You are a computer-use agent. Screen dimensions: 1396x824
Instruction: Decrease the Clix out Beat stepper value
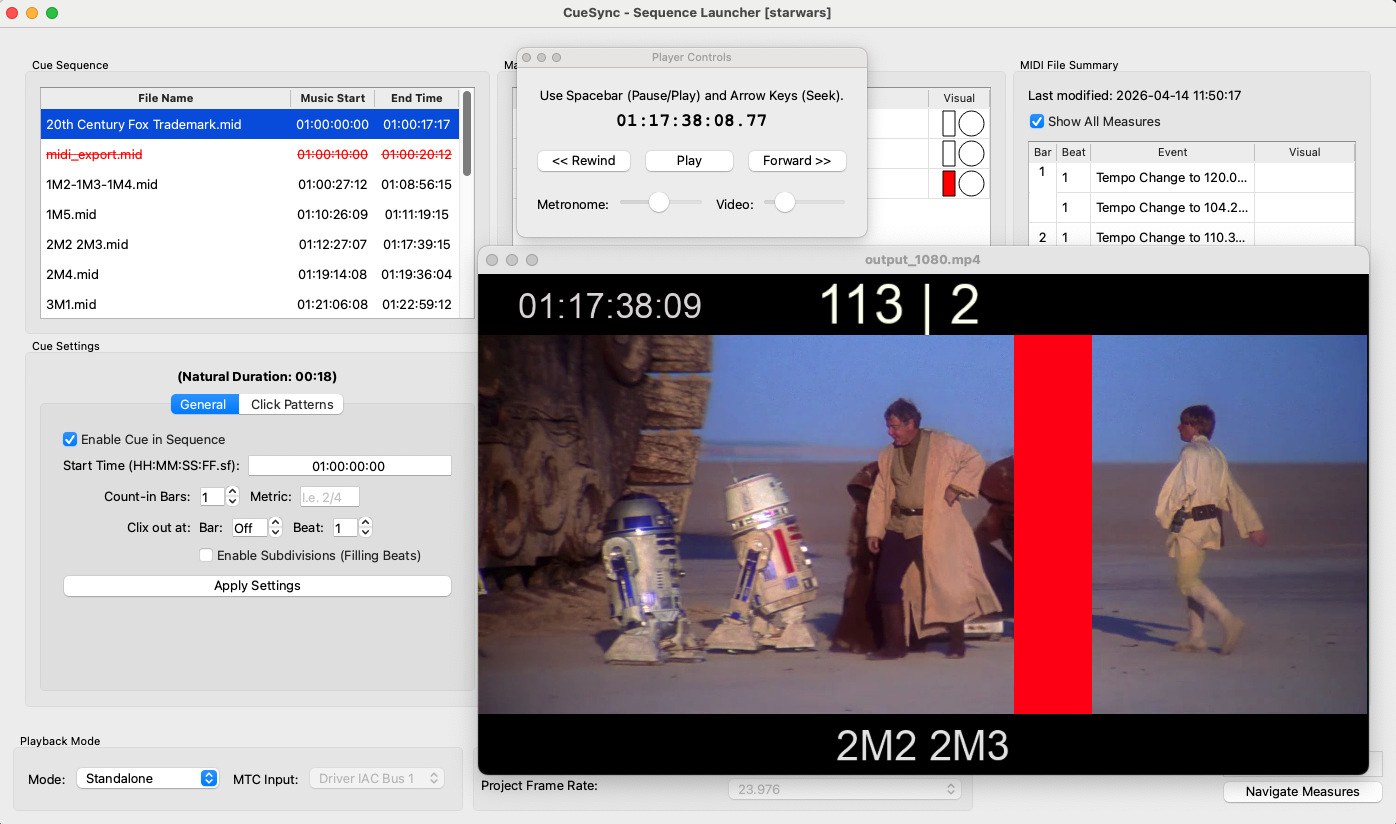click(x=366, y=533)
